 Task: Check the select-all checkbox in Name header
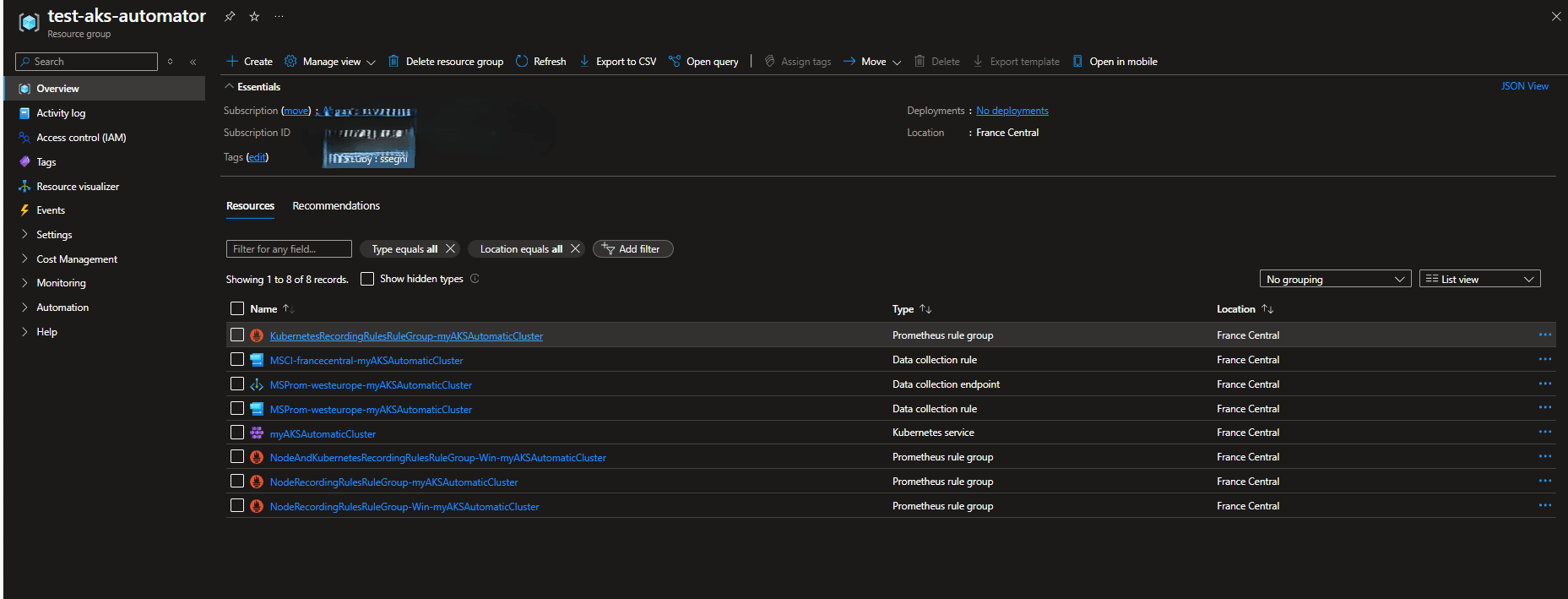coord(237,308)
